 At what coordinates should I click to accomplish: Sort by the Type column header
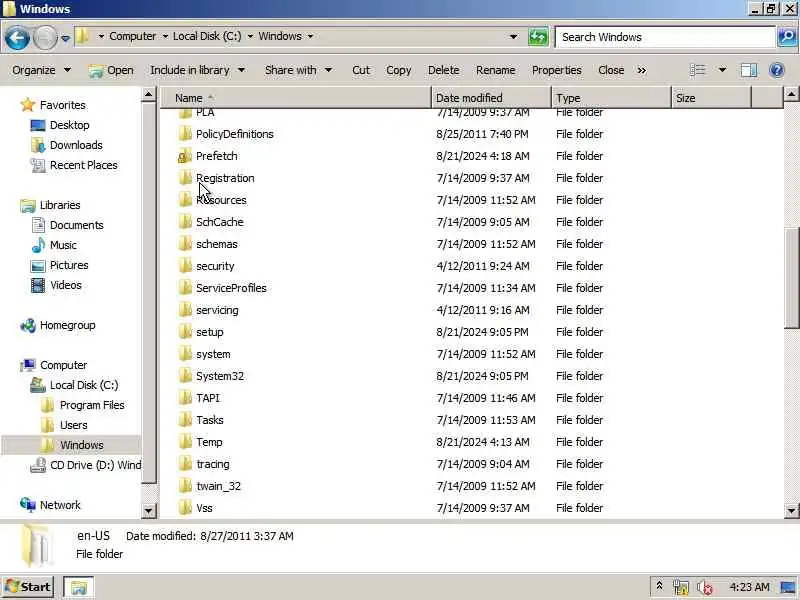[x=611, y=97]
